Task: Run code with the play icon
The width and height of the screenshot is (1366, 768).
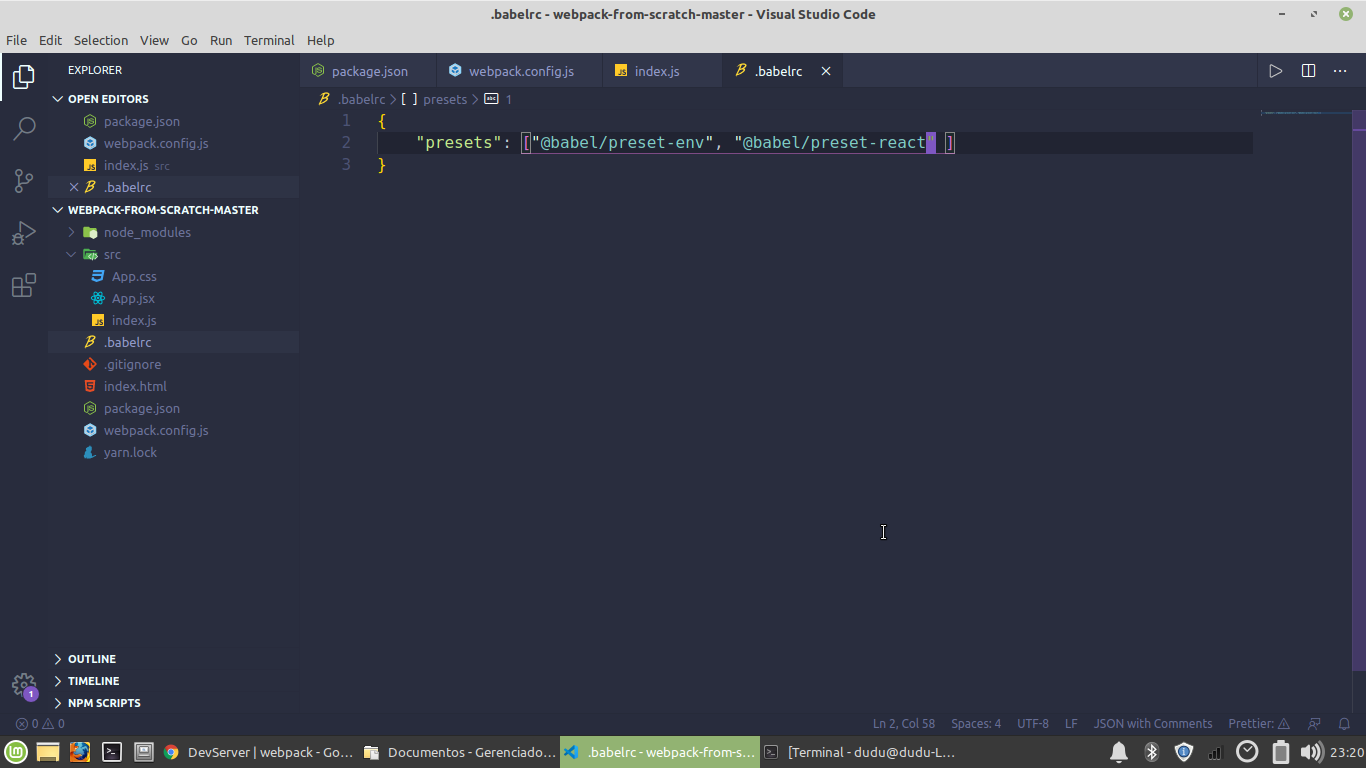Action: 1275,71
